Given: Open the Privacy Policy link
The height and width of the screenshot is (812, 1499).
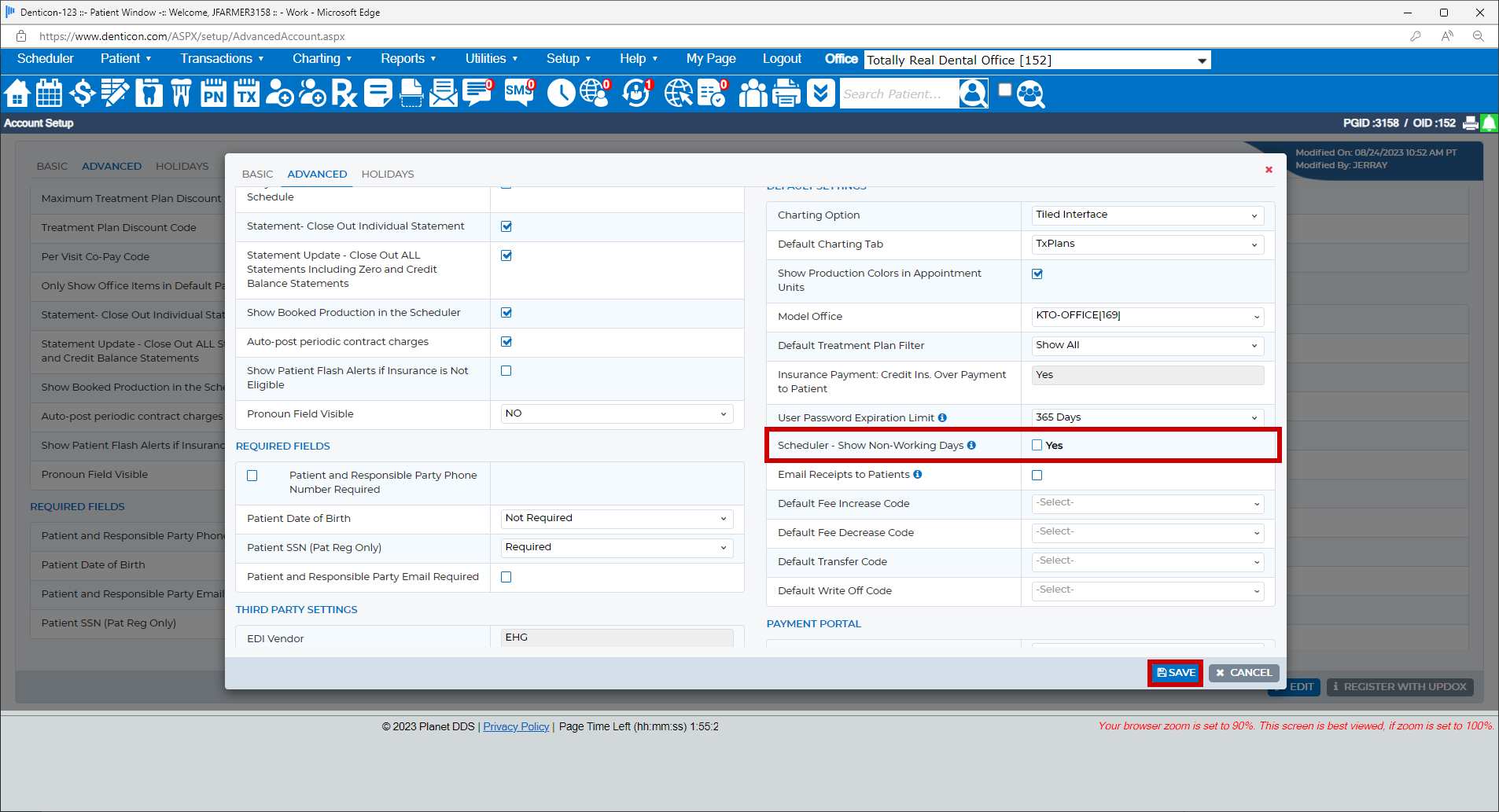Looking at the screenshot, I should coord(516,726).
